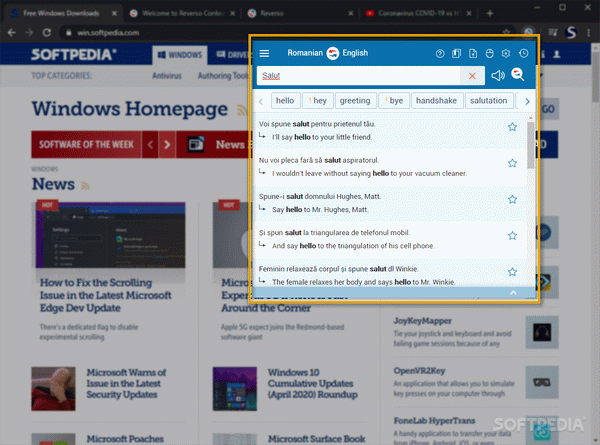Click the Softpedia S extension icon
Screen dimensions: 600x445
pos(571,33)
